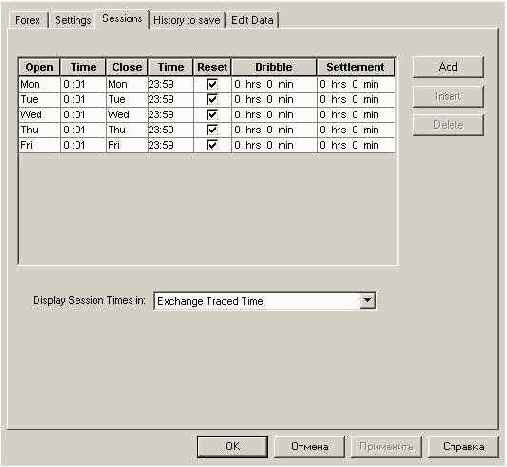
Task: Click the Thu close day cell
Action: point(127,130)
